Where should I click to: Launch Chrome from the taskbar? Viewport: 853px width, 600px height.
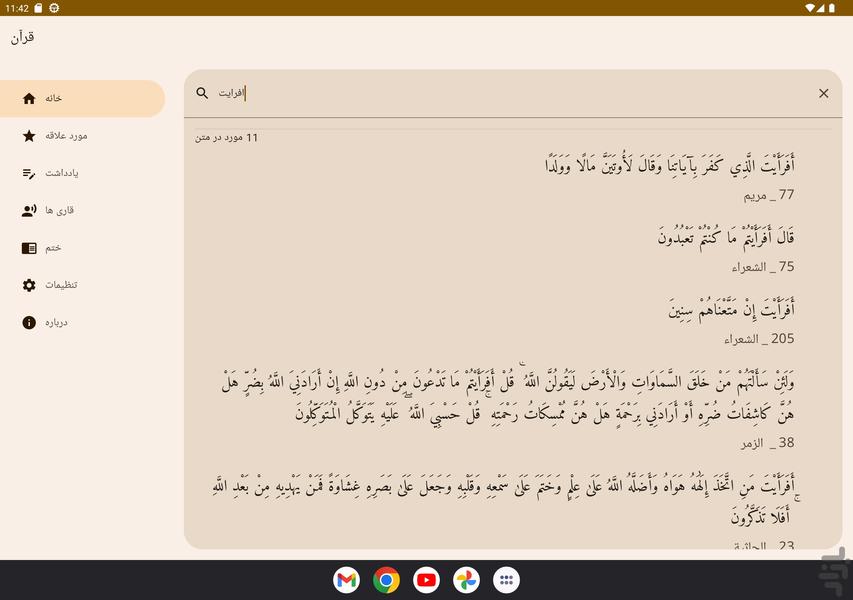pyautogui.click(x=386, y=580)
